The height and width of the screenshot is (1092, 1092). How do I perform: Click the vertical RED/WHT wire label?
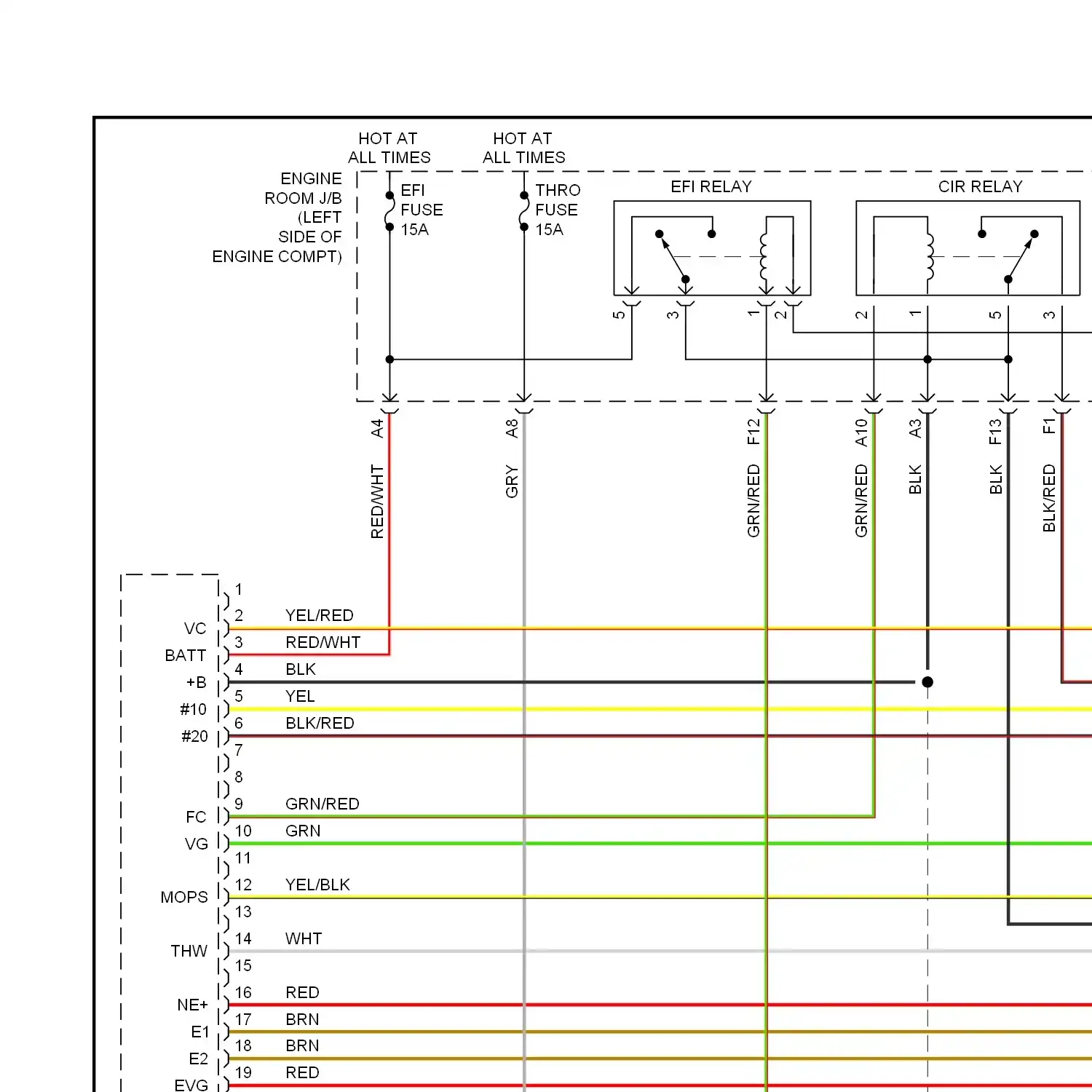(x=377, y=502)
